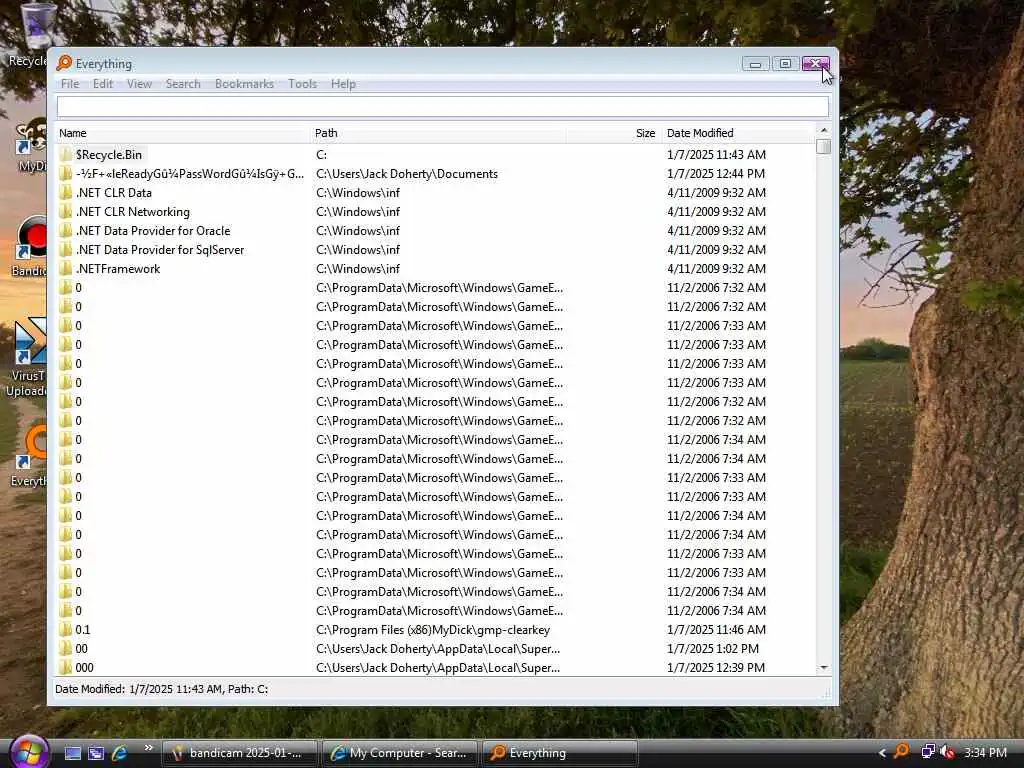Select the Bandicam desktop shortcut

29,247
